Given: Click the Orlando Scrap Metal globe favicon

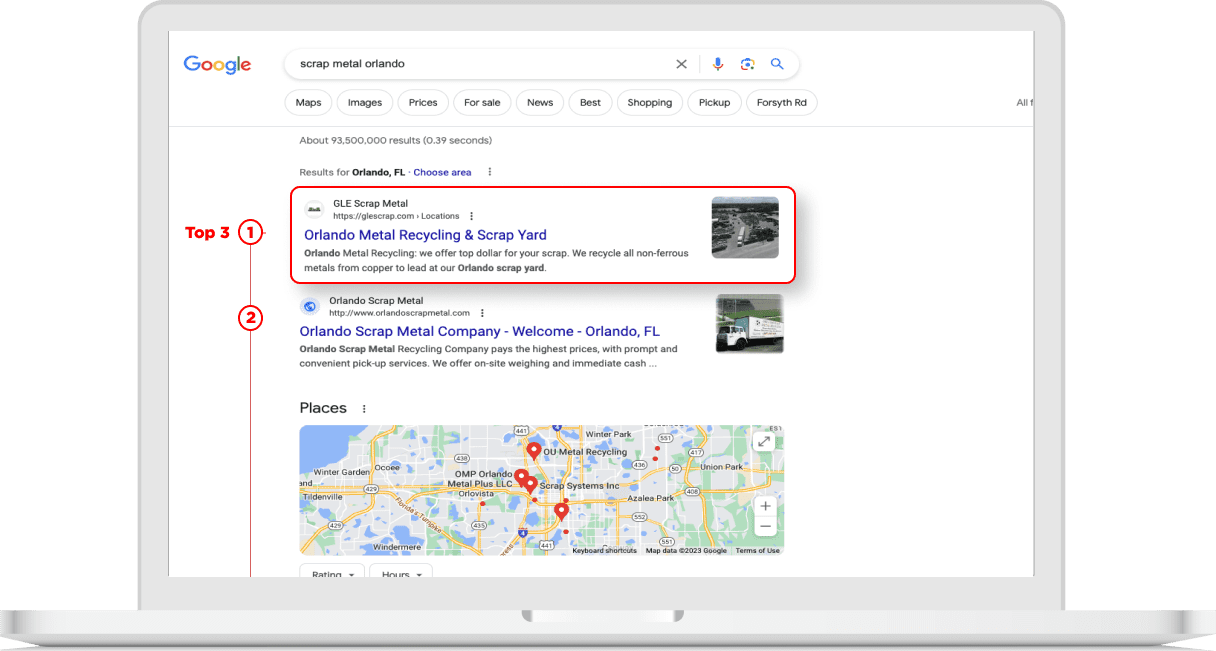Looking at the screenshot, I should (x=310, y=306).
